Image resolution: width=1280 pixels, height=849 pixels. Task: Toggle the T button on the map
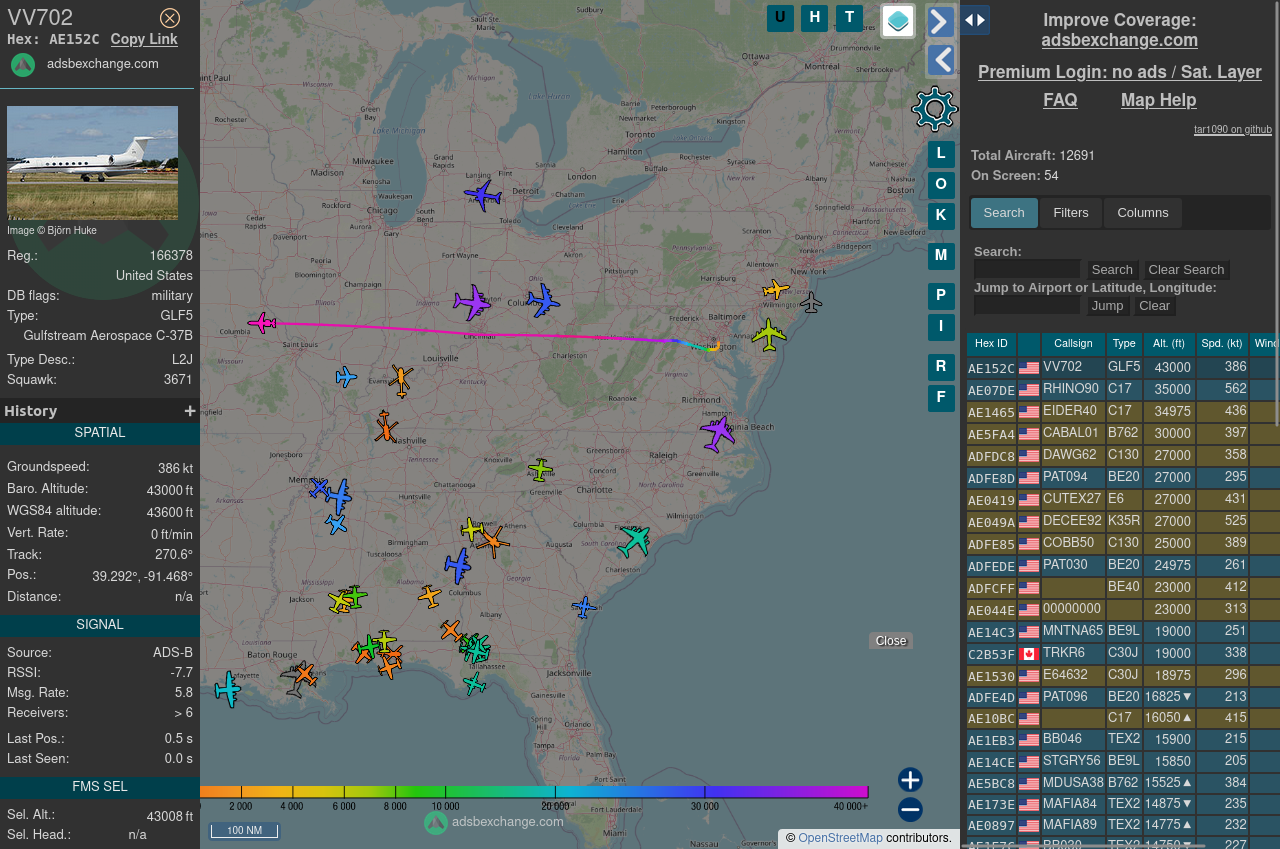tap(849, 18)
